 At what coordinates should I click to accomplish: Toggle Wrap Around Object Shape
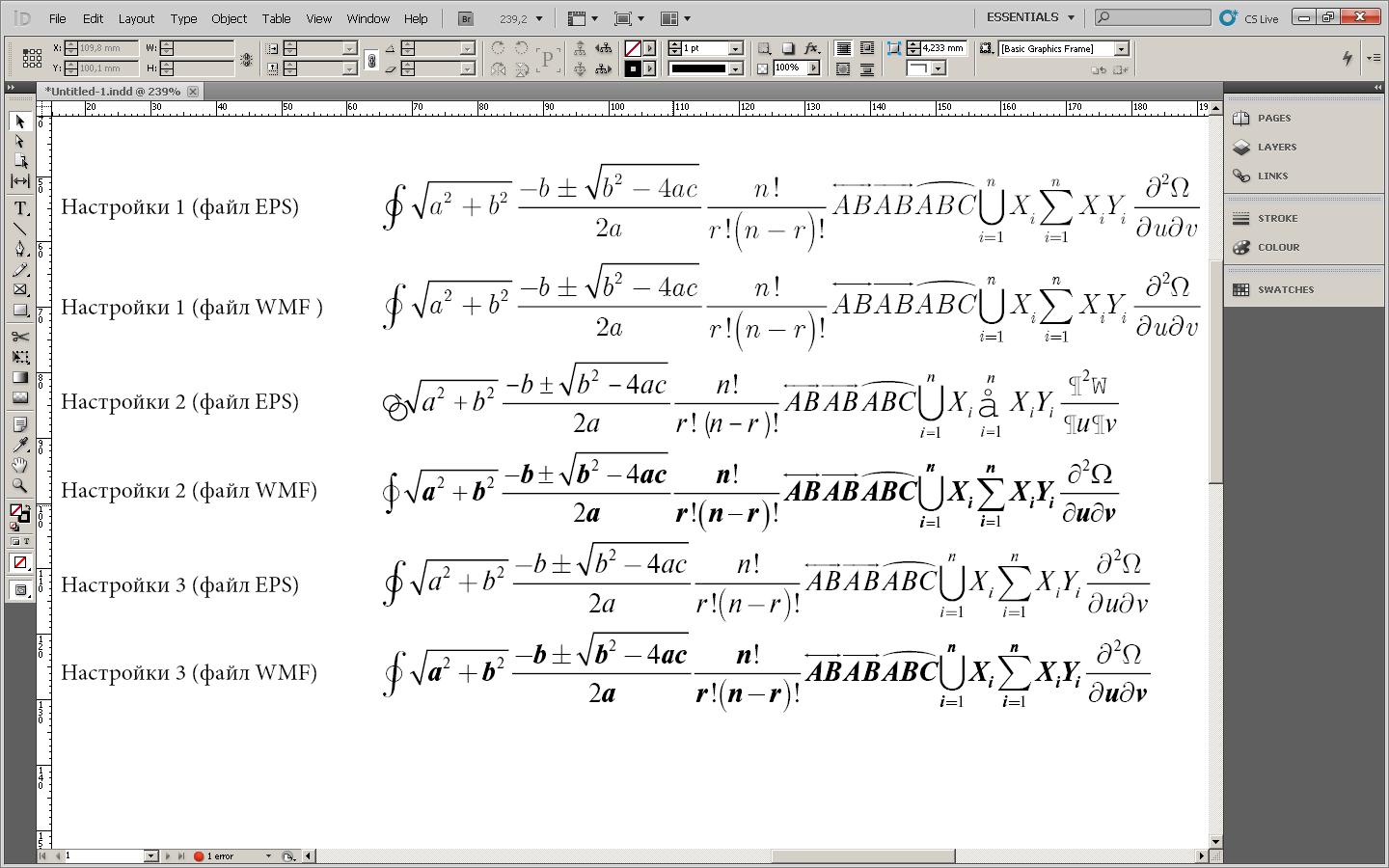(843, 68)
